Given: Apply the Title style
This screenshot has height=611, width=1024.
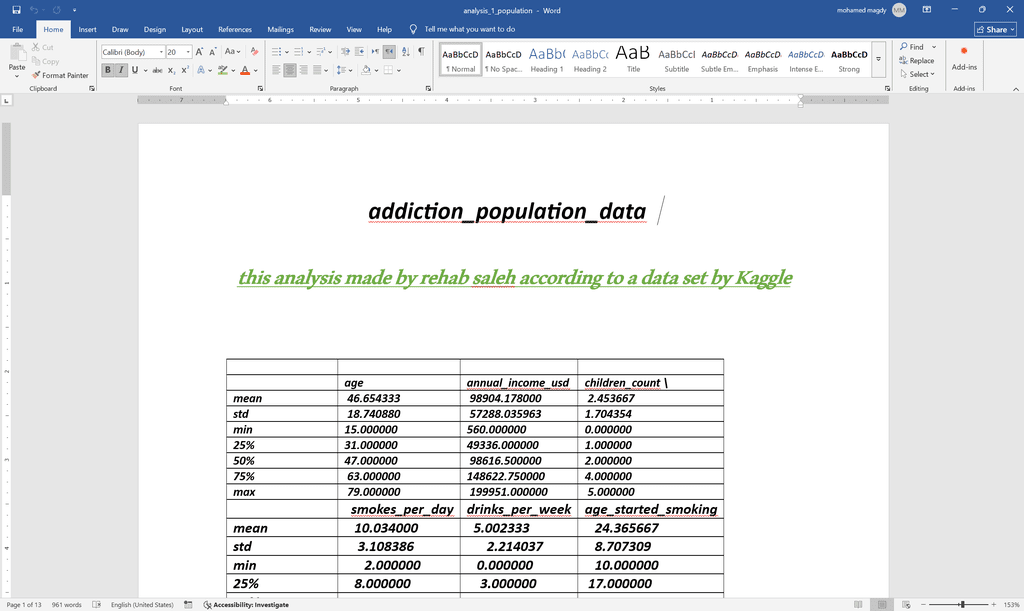Looking at the screenshot, I should pyautogui.click(x=633, y=59).
